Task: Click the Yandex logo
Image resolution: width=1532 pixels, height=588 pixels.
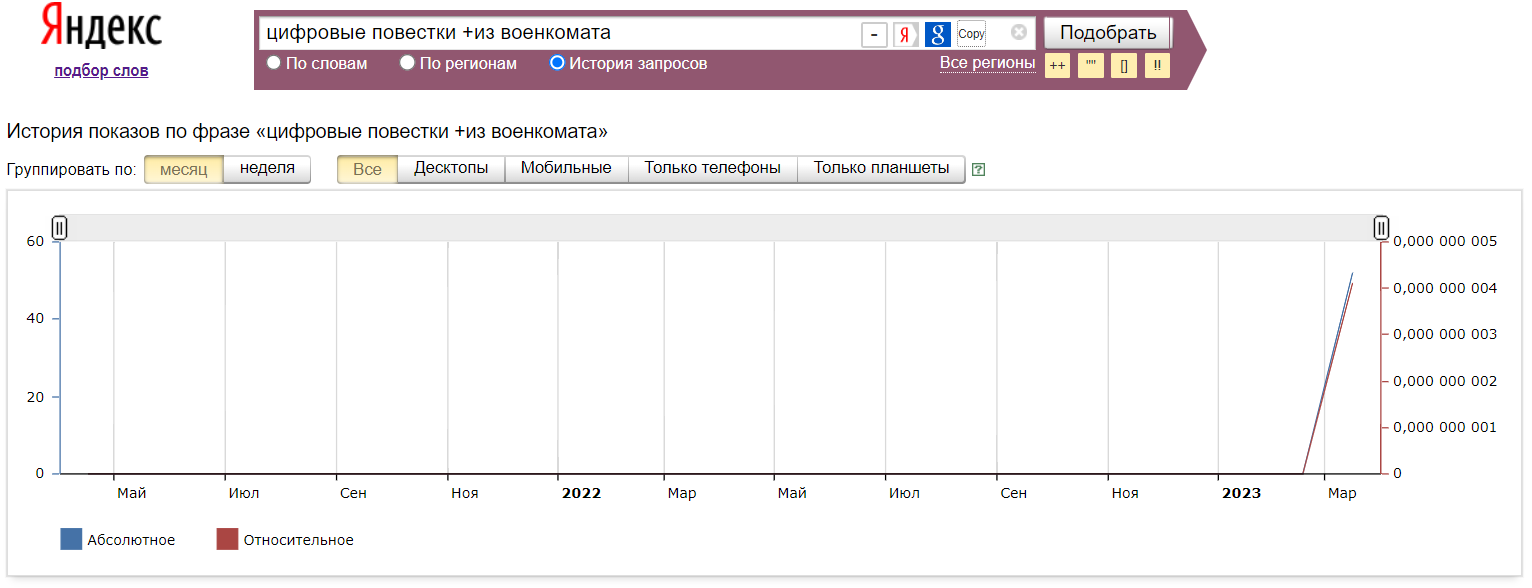Action: coord(101,28)
